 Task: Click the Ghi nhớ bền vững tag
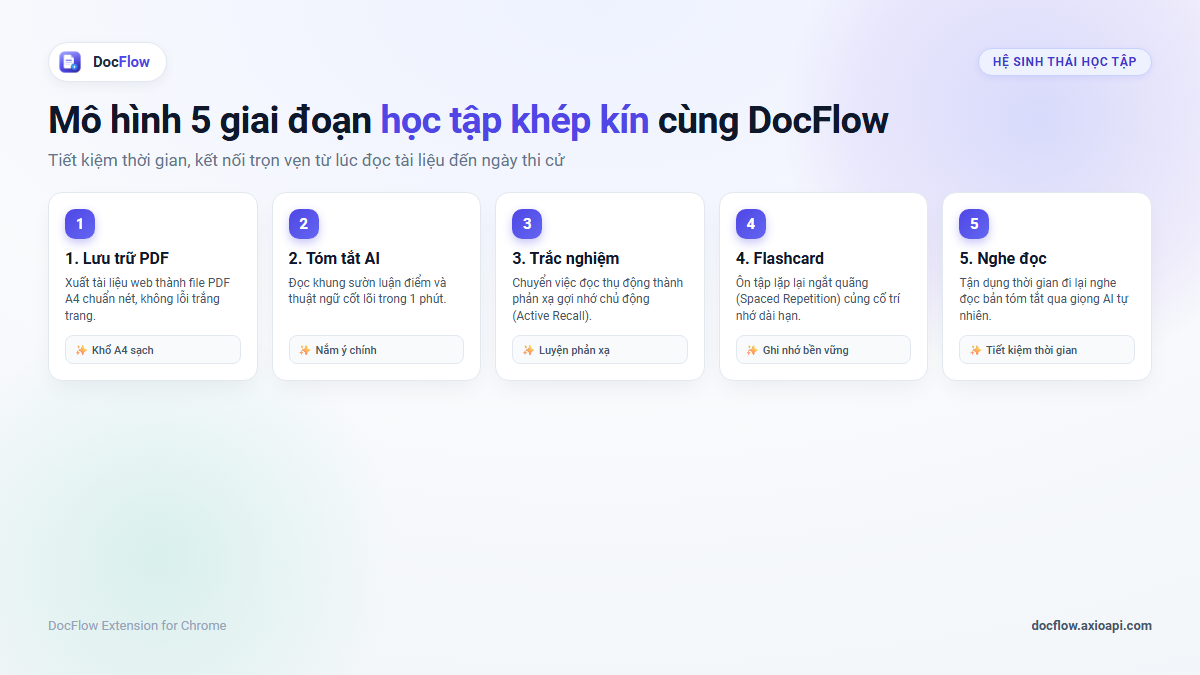click(x=823, y=350)
